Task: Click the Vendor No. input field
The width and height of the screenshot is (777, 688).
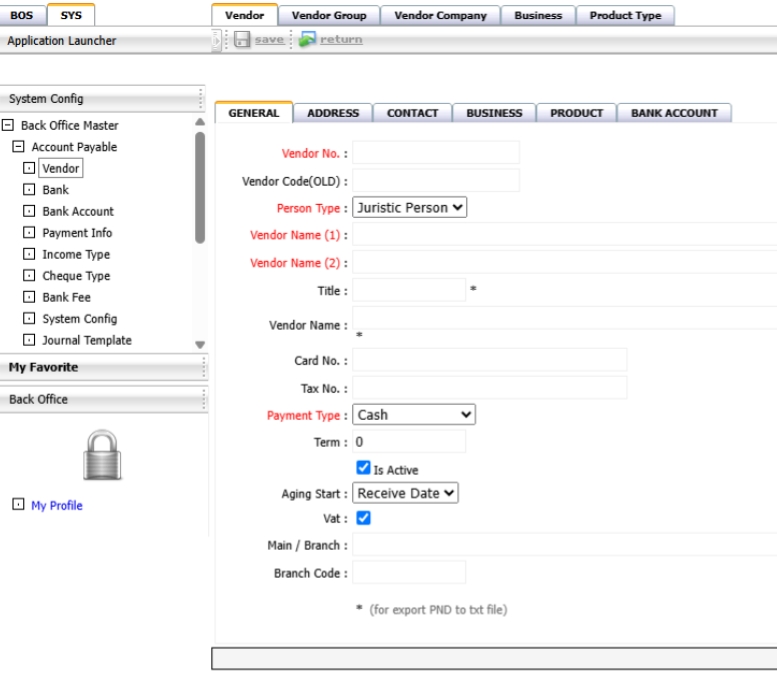Action: pyautogui.click(x=435, y=153)
